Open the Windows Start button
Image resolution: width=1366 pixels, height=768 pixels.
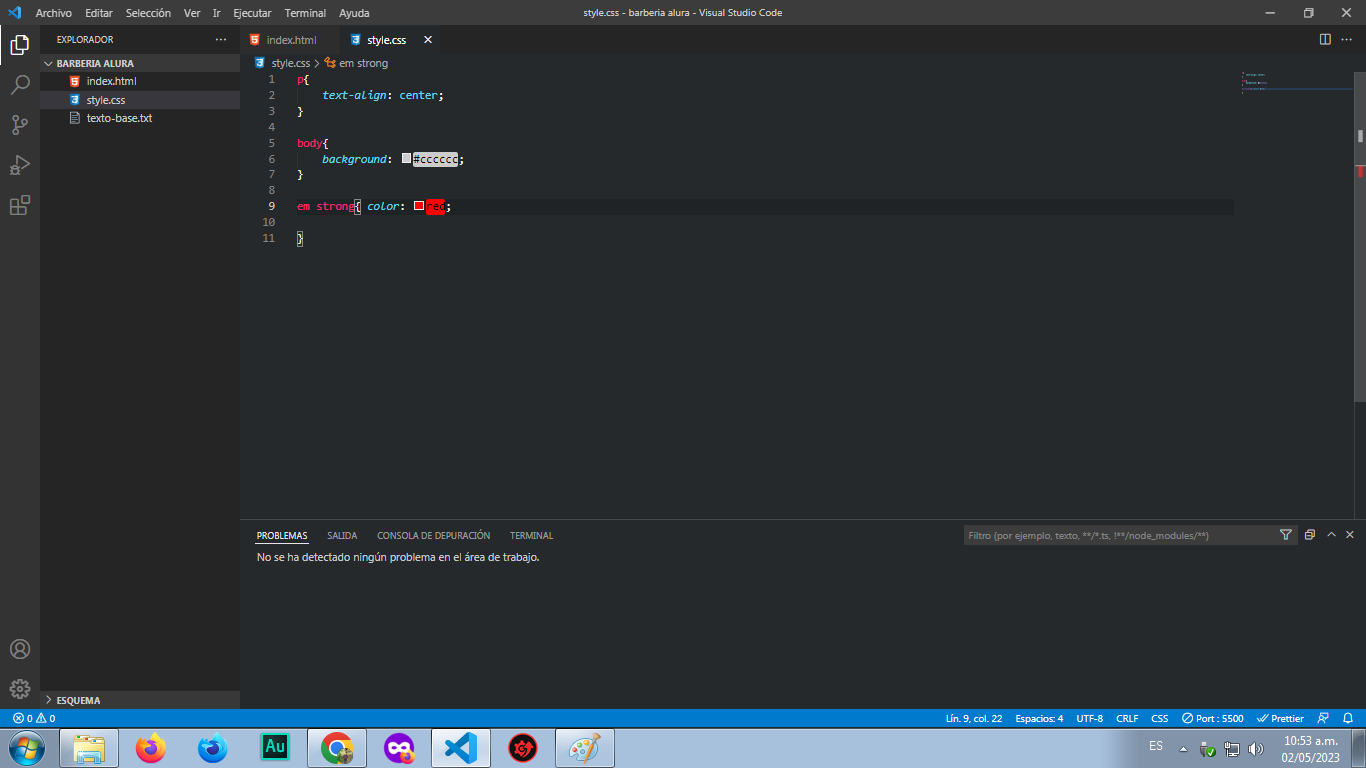click(26, 747)
